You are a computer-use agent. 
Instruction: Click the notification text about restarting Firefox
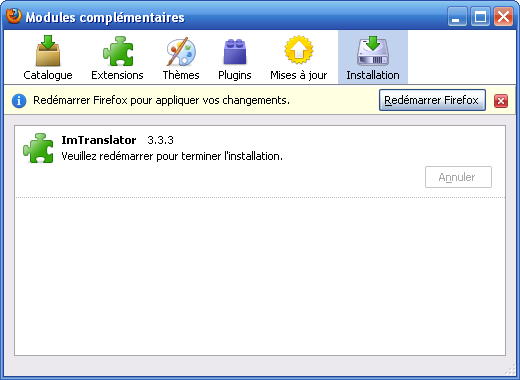(x=161, y=100)
